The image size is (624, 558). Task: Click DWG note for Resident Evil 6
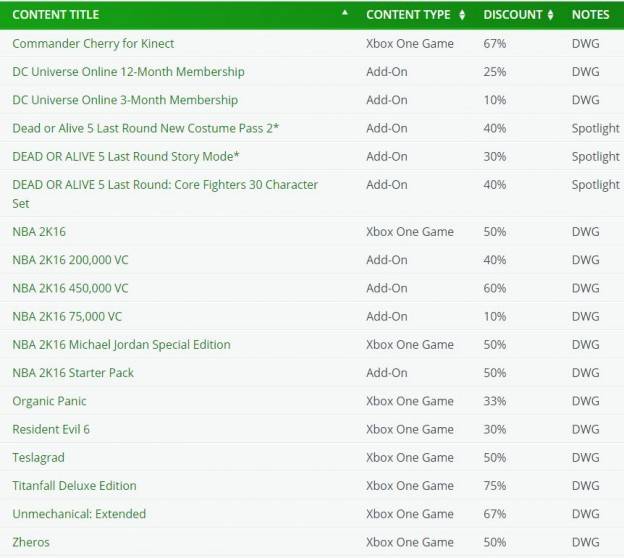click(585, 429)
